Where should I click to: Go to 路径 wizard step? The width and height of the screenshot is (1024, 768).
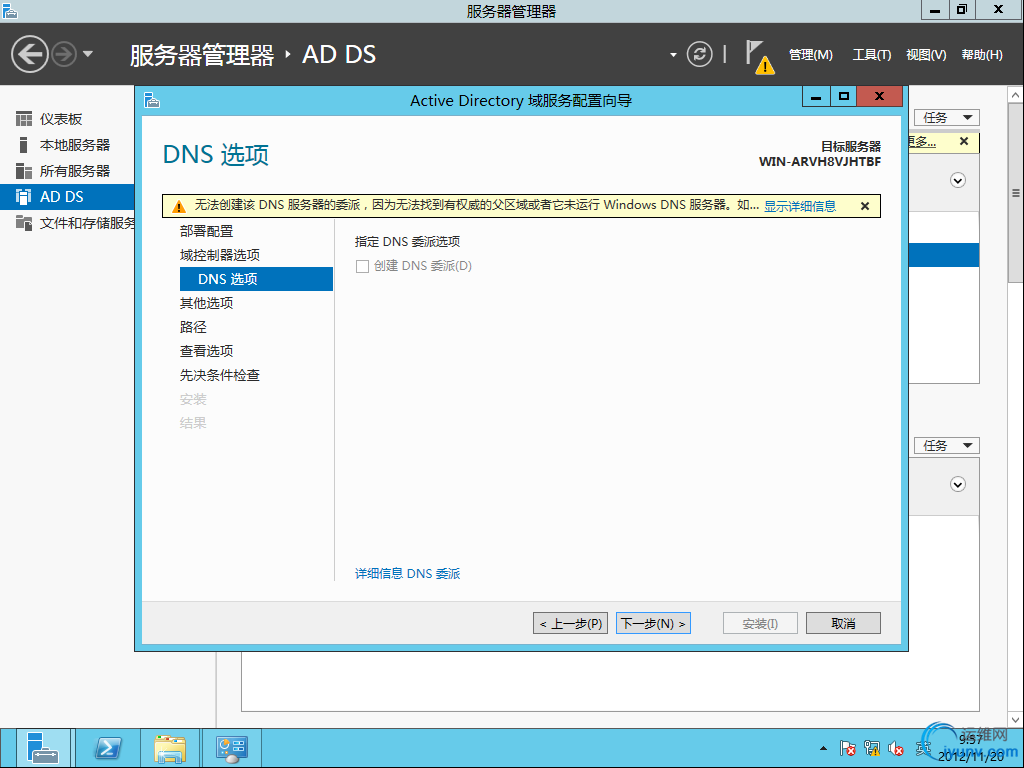tap(193, 327)
